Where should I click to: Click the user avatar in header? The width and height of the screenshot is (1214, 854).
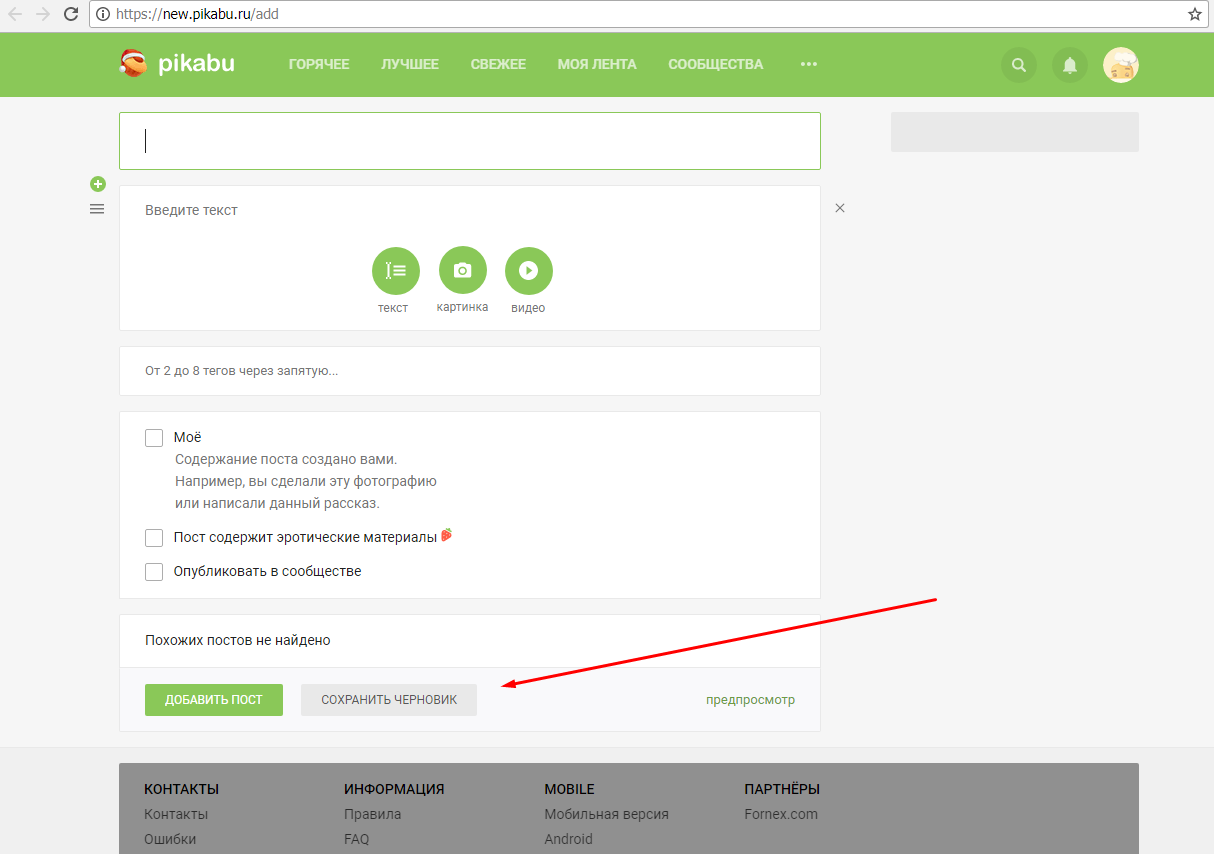(1120, 65)
